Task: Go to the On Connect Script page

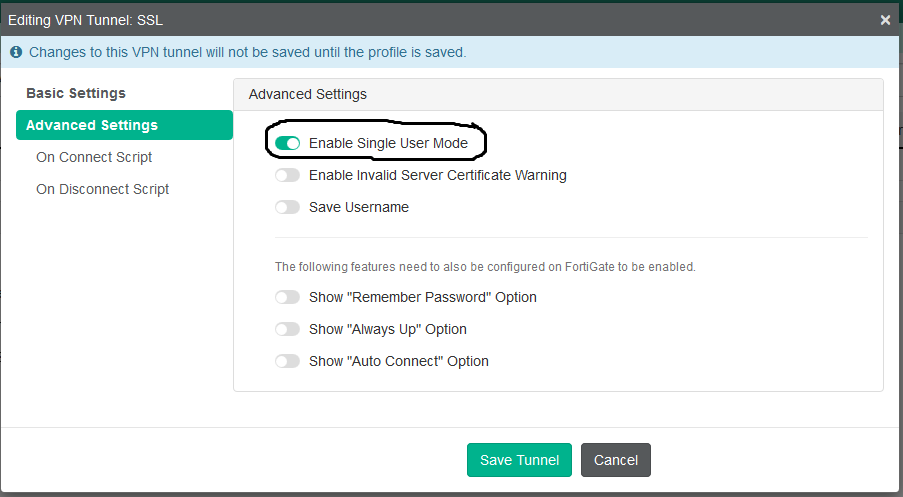Action: (x=94, y=157)
